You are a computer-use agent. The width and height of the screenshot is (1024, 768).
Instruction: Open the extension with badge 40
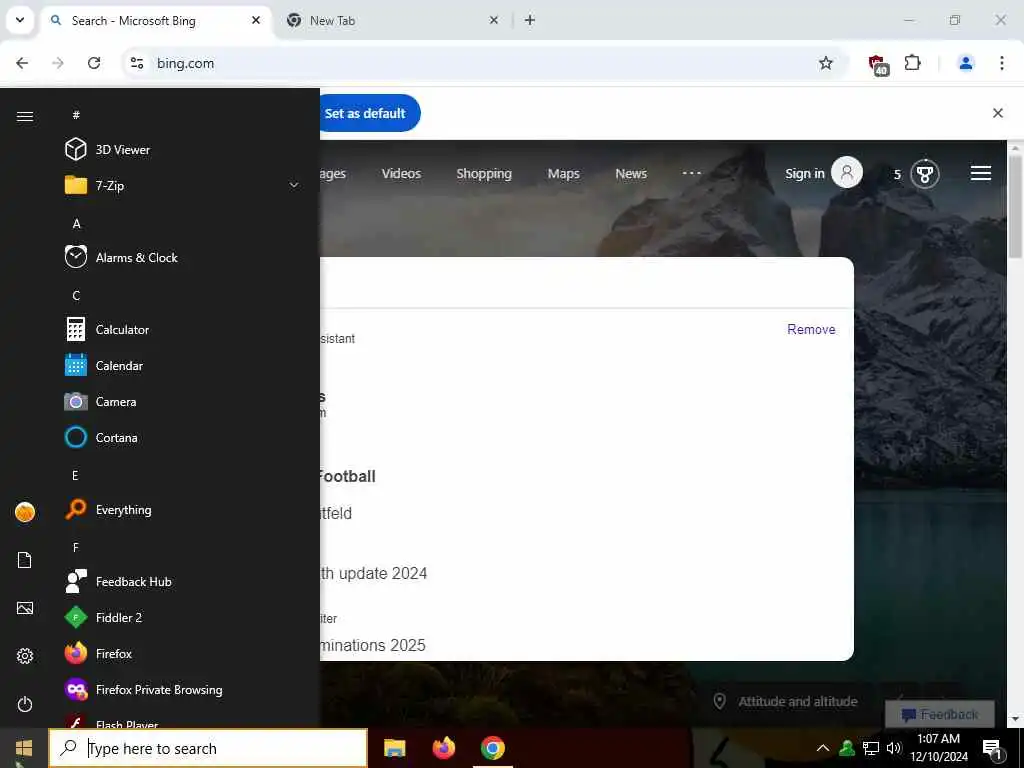point(878,64)
